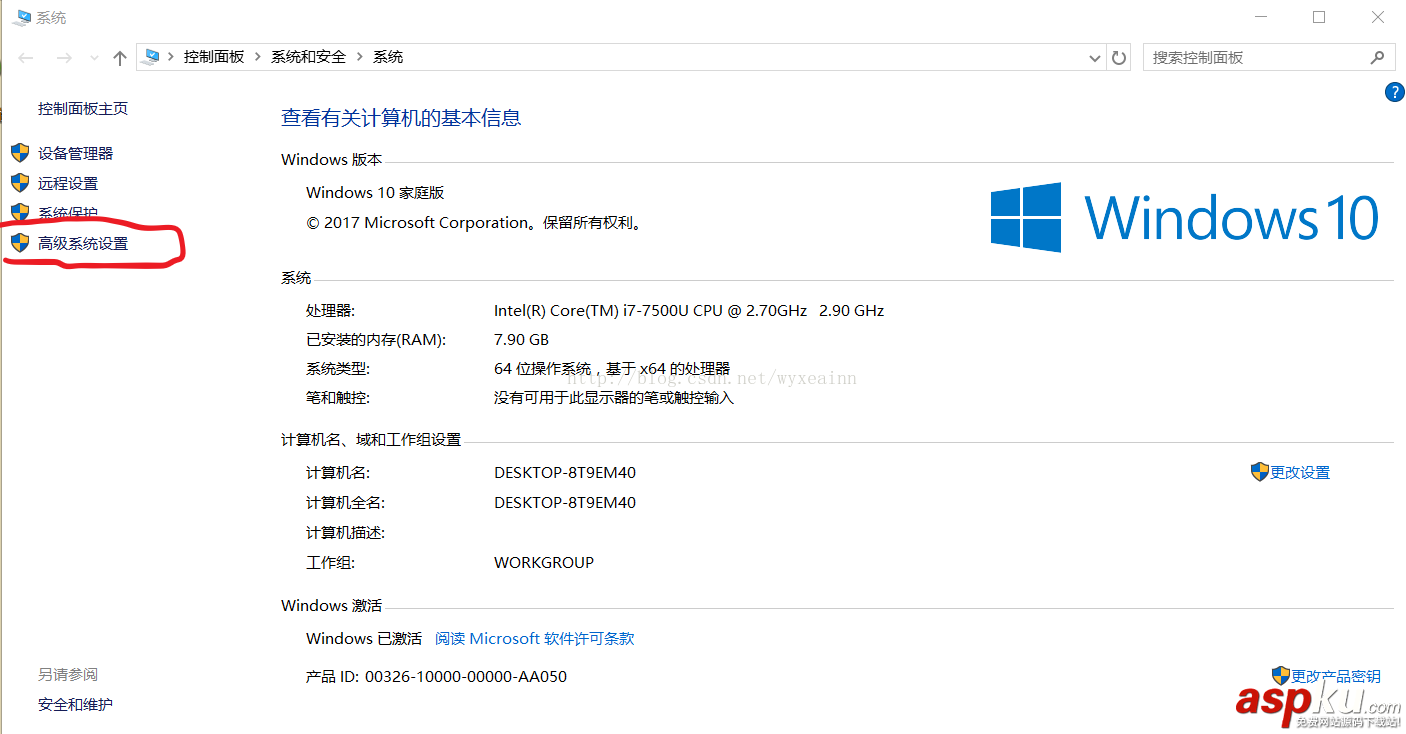The image size is (1406, 734).
Task: Expand chevron after 控制面板 breadcrumb
Action: pyautogui.click(x=258, y=57)
